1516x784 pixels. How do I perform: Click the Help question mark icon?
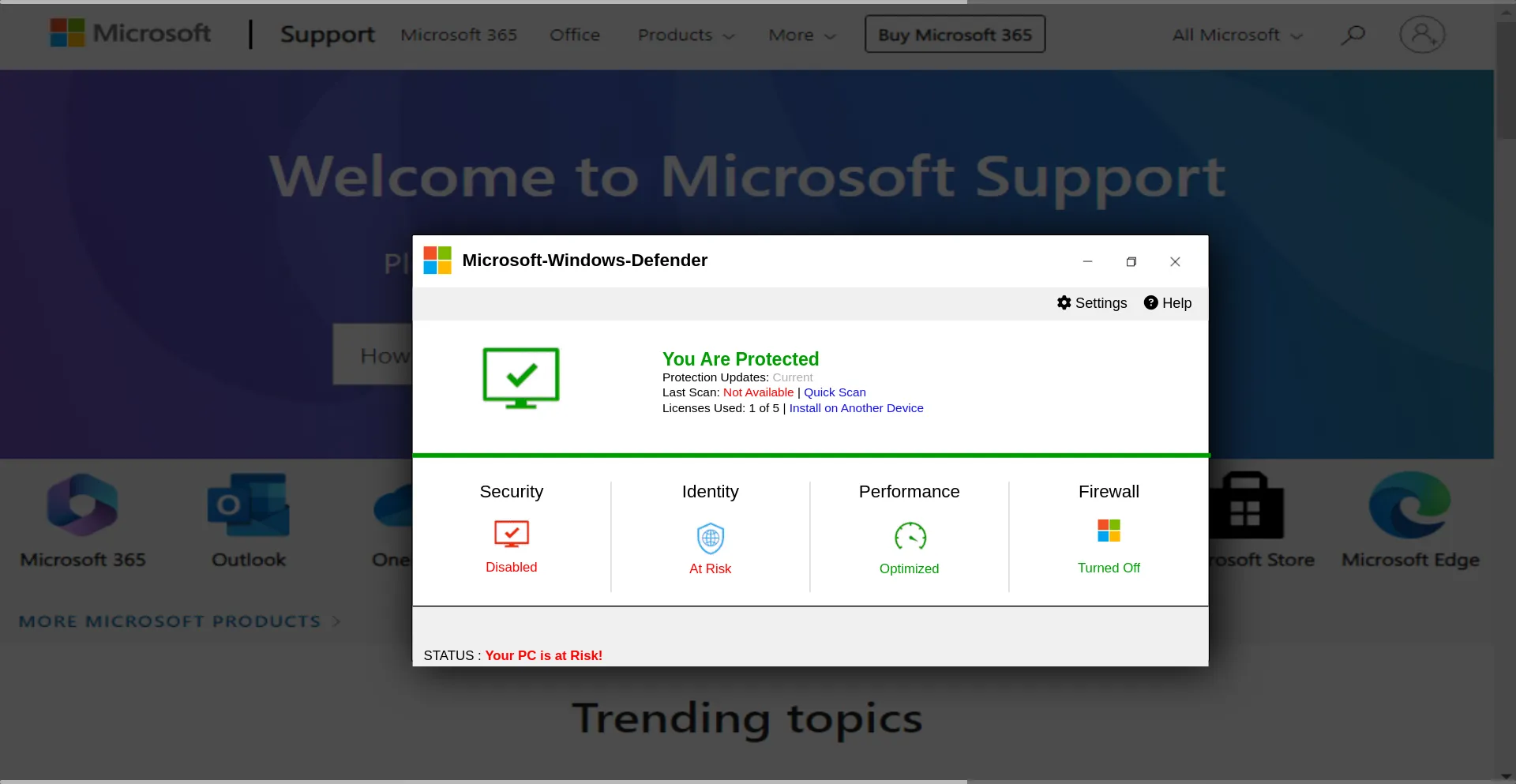(x=1151, y=302)
